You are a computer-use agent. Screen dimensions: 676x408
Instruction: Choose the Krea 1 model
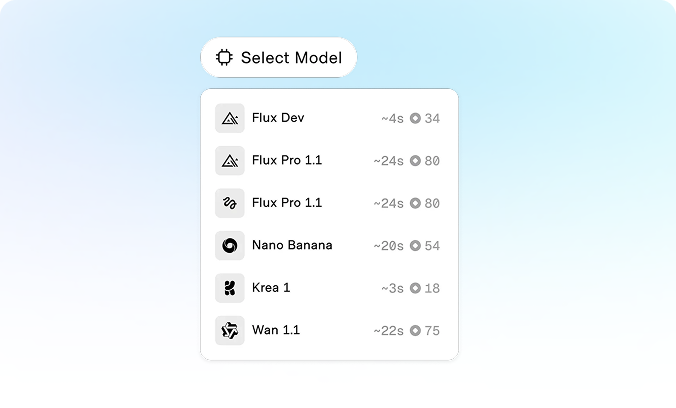pyautogui.click(x=329, y=288)
